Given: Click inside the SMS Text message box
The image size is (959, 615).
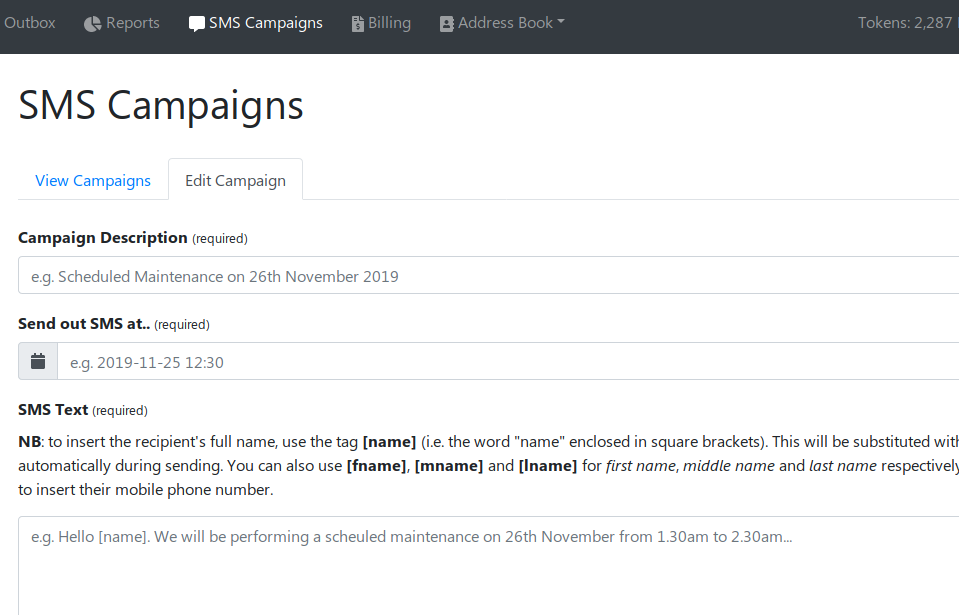Looking at the screenshot, I should click(489, 565).
